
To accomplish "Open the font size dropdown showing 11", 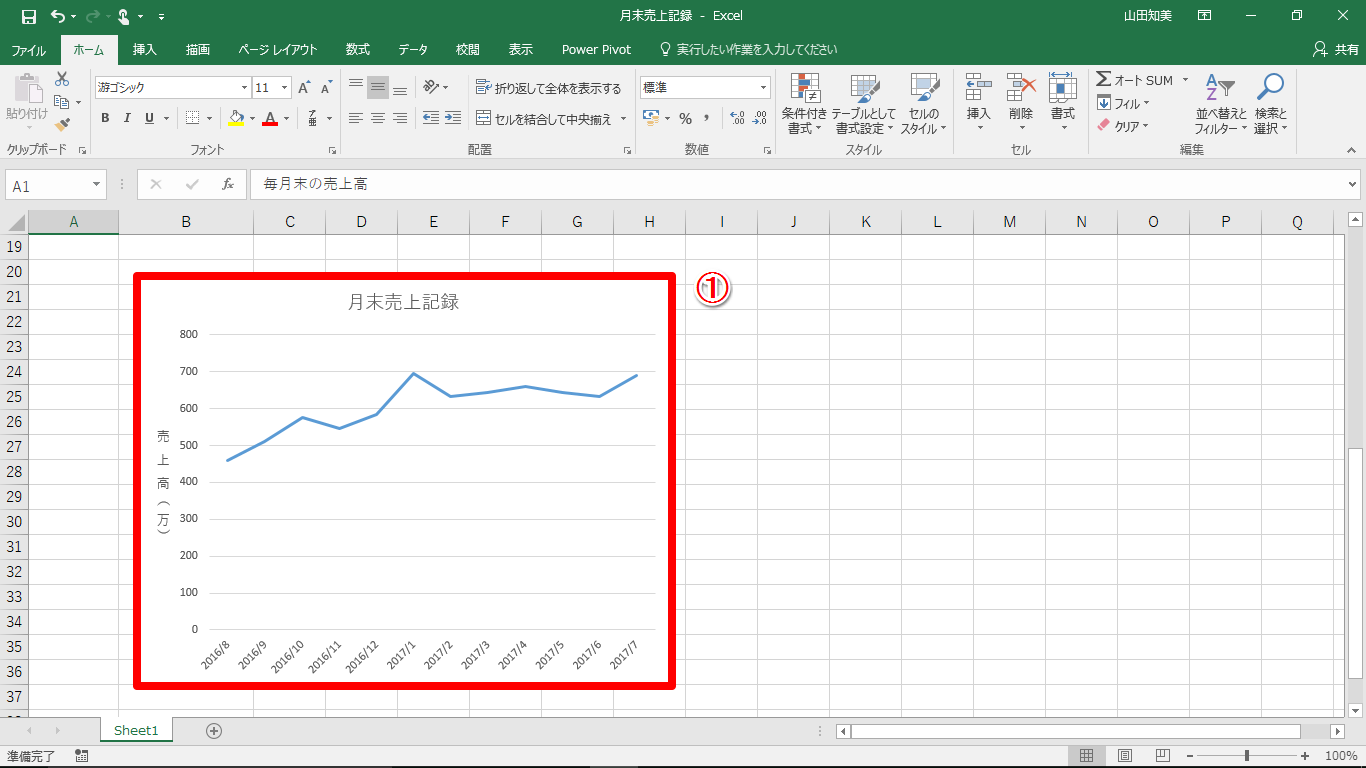I will [285, 88].
